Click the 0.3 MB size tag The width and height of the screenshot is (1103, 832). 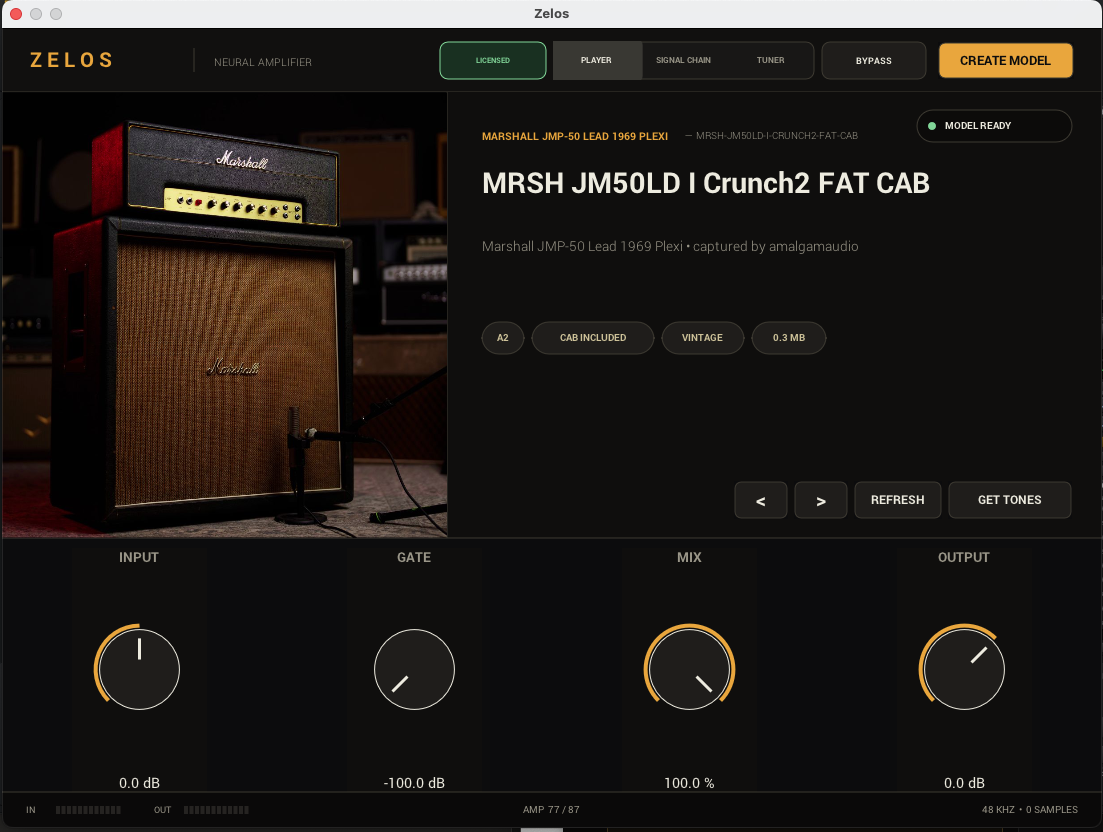789,338
